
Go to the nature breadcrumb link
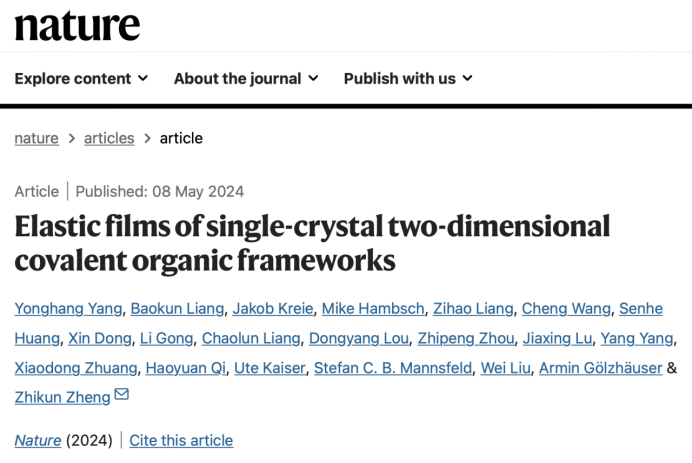[x=36, y=138]
